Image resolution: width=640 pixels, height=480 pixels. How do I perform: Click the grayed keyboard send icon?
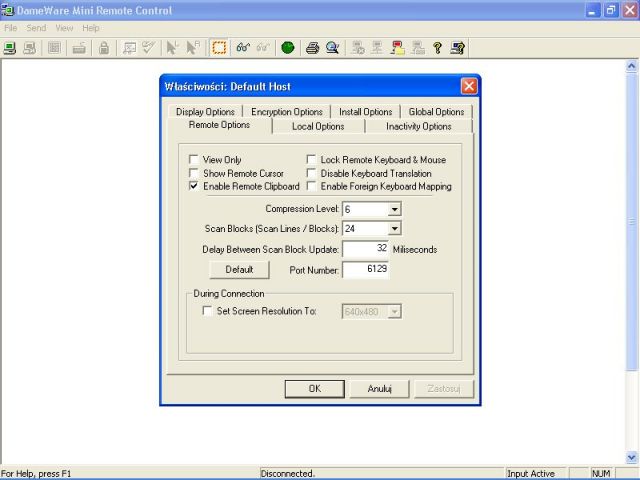(x=79, y=48)
